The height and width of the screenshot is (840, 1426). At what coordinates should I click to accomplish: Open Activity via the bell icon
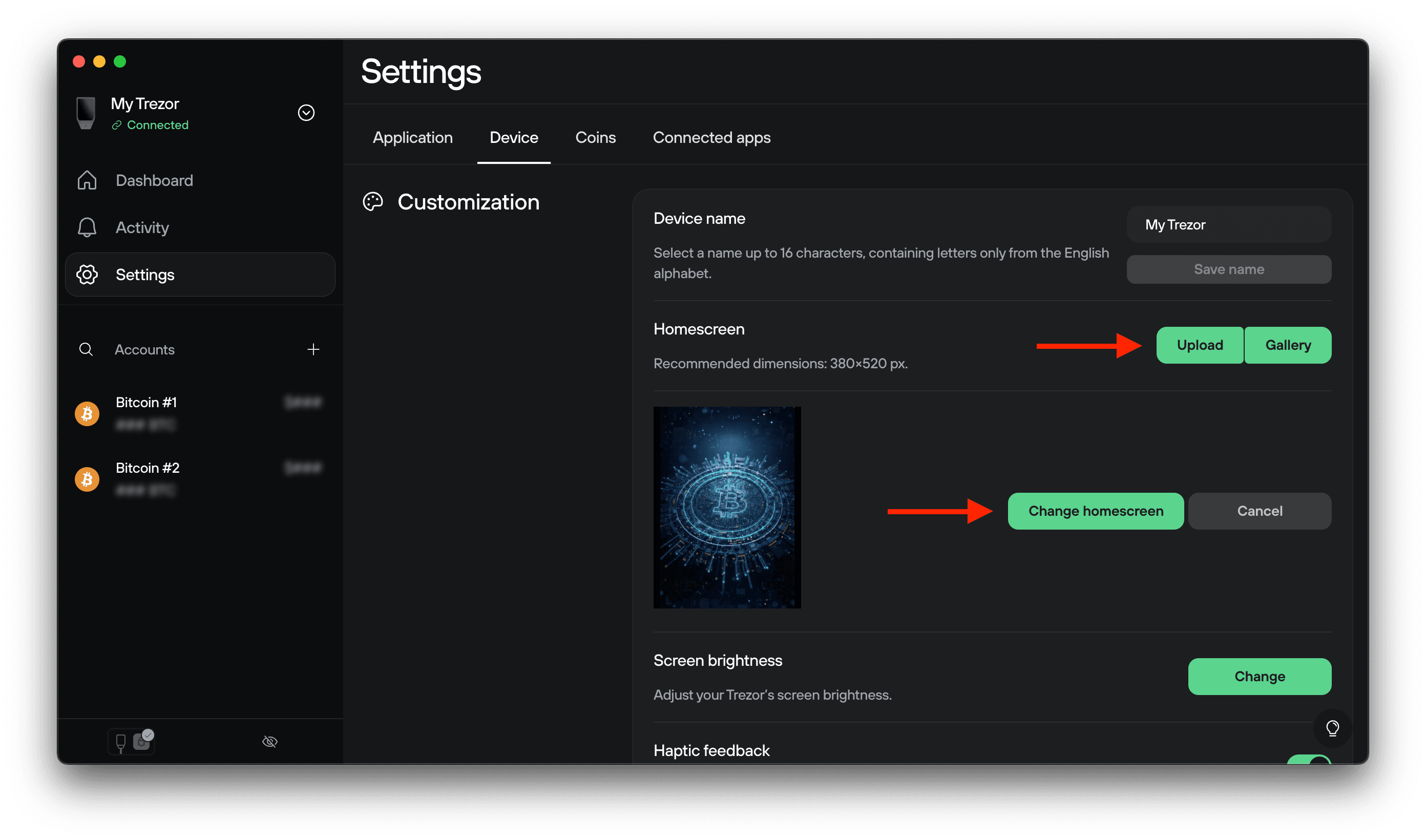tap(87, 227)
